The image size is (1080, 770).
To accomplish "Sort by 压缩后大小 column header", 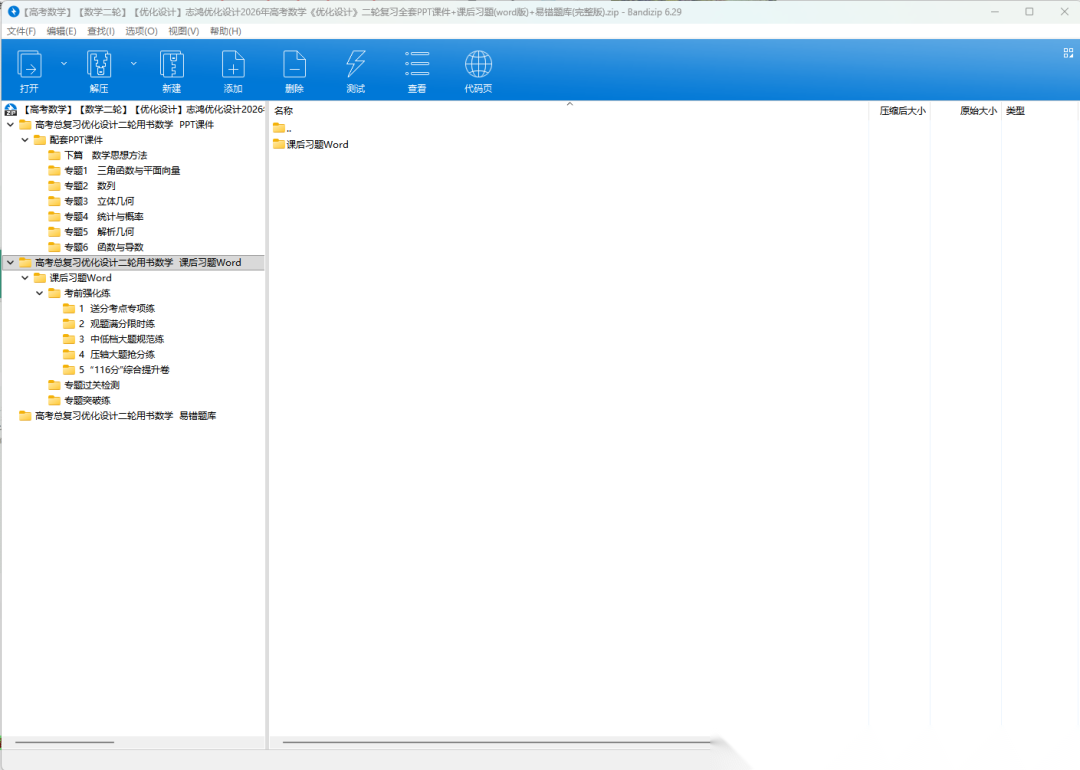I will coord(902,111).
